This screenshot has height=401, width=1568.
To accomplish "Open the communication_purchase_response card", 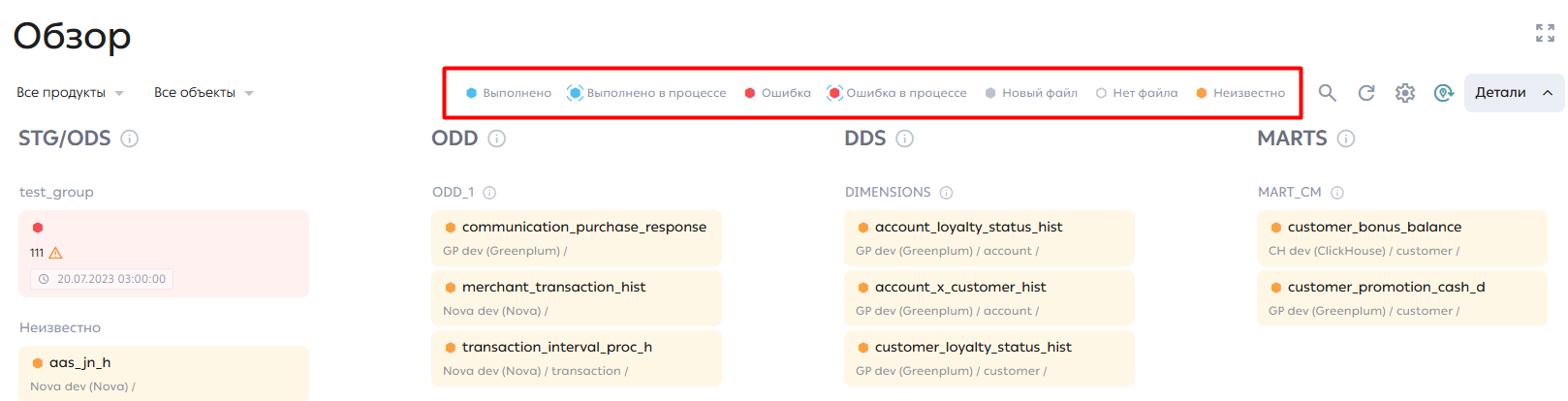I will [x=577, y=238].
